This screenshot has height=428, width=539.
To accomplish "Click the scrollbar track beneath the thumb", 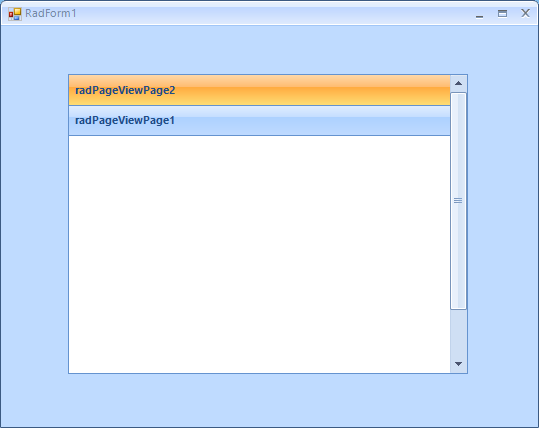I will click(458, 332).
